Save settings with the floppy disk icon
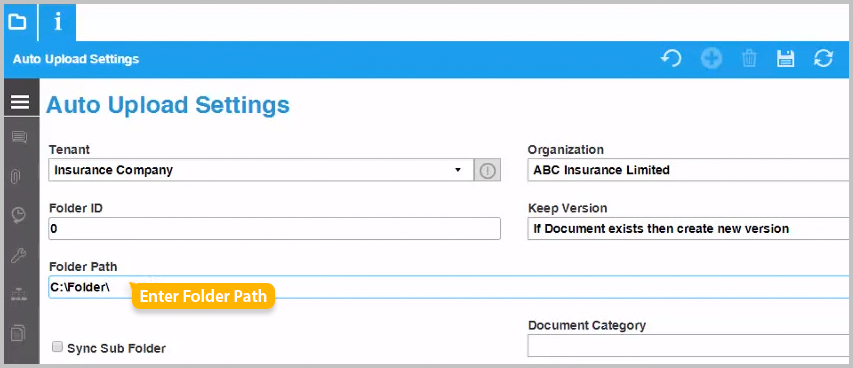This screenshot has height=368, width=853. (x=786, y=59)
